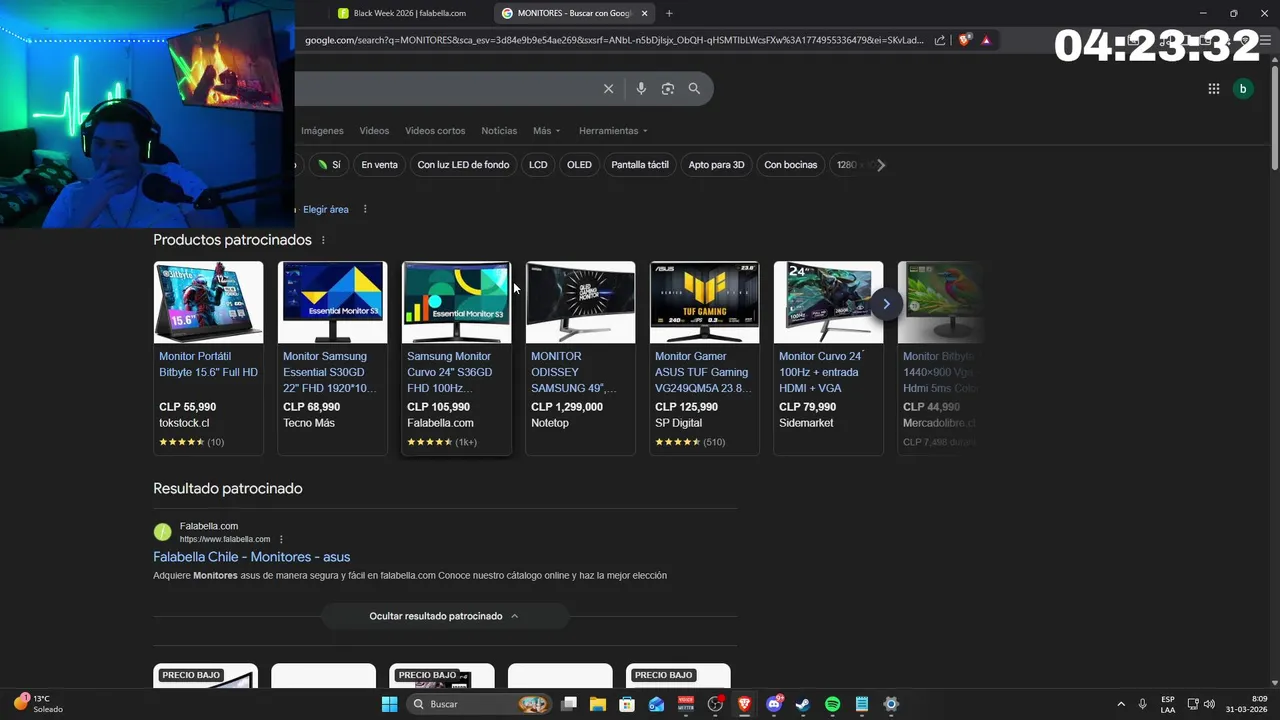Image resolution: width=1280 pixels, height=720 pixels.
Task: Open Brave Rewards triangle icon
Action: [x=986, y=41]
